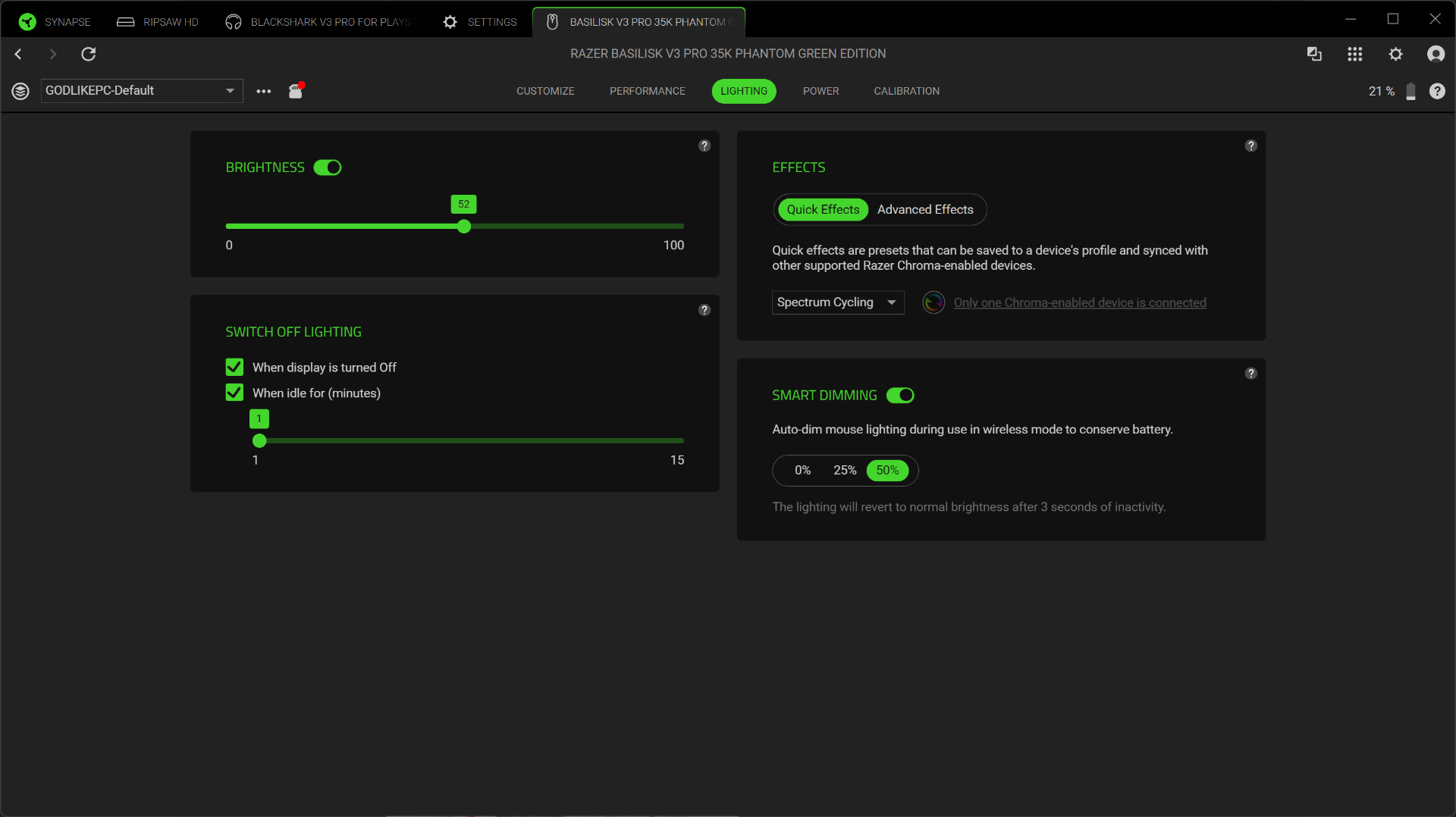Set smart dimming to 25%
Screen dimensions: 1456x817
[x=845, y=471]
